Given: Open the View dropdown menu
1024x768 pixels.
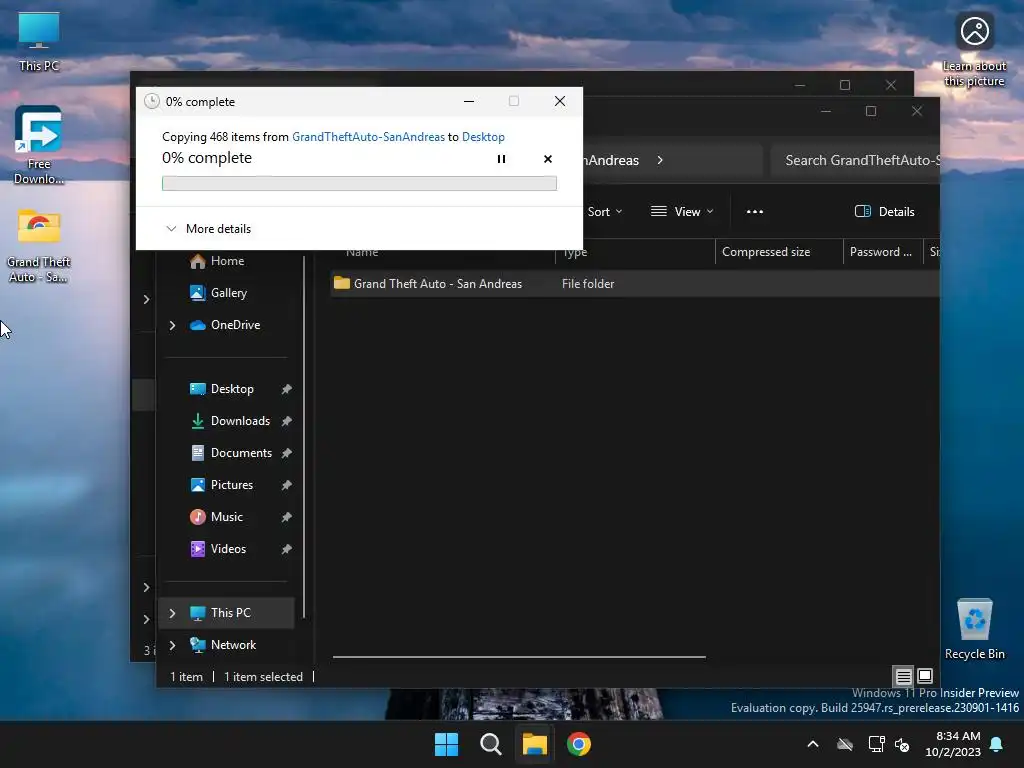Looking at the screenshot, I should click(682, 212).
